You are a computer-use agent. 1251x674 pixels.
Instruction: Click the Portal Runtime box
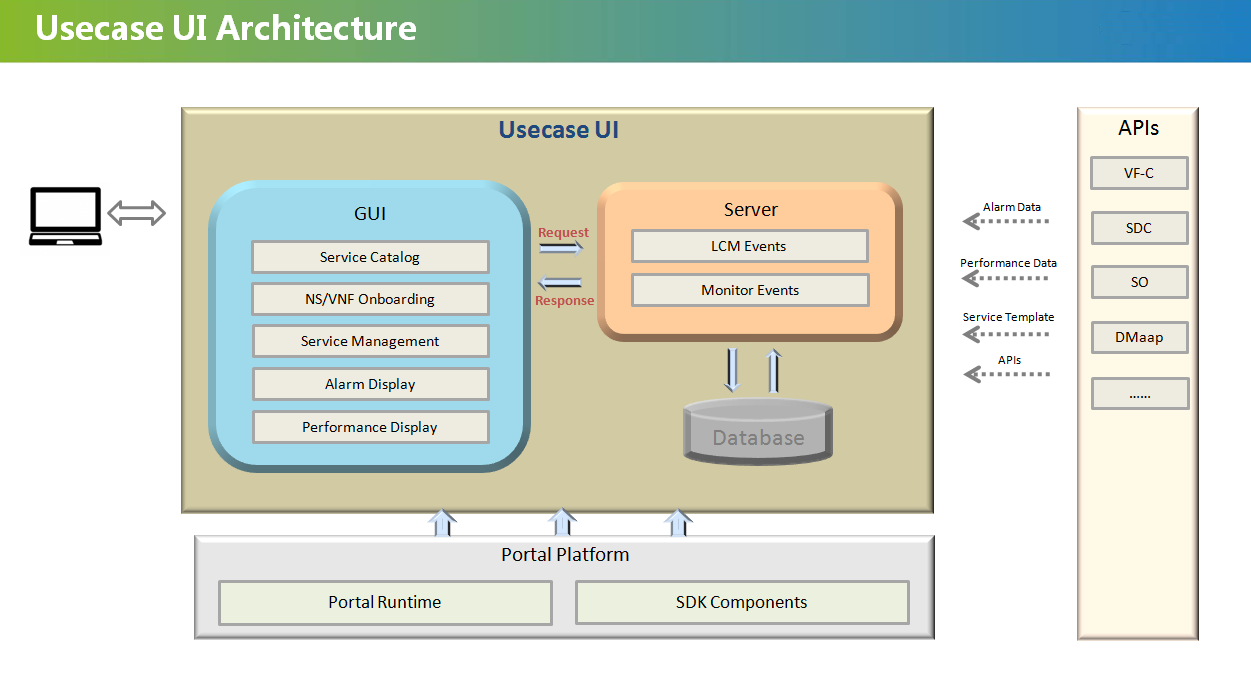[385, 602]
